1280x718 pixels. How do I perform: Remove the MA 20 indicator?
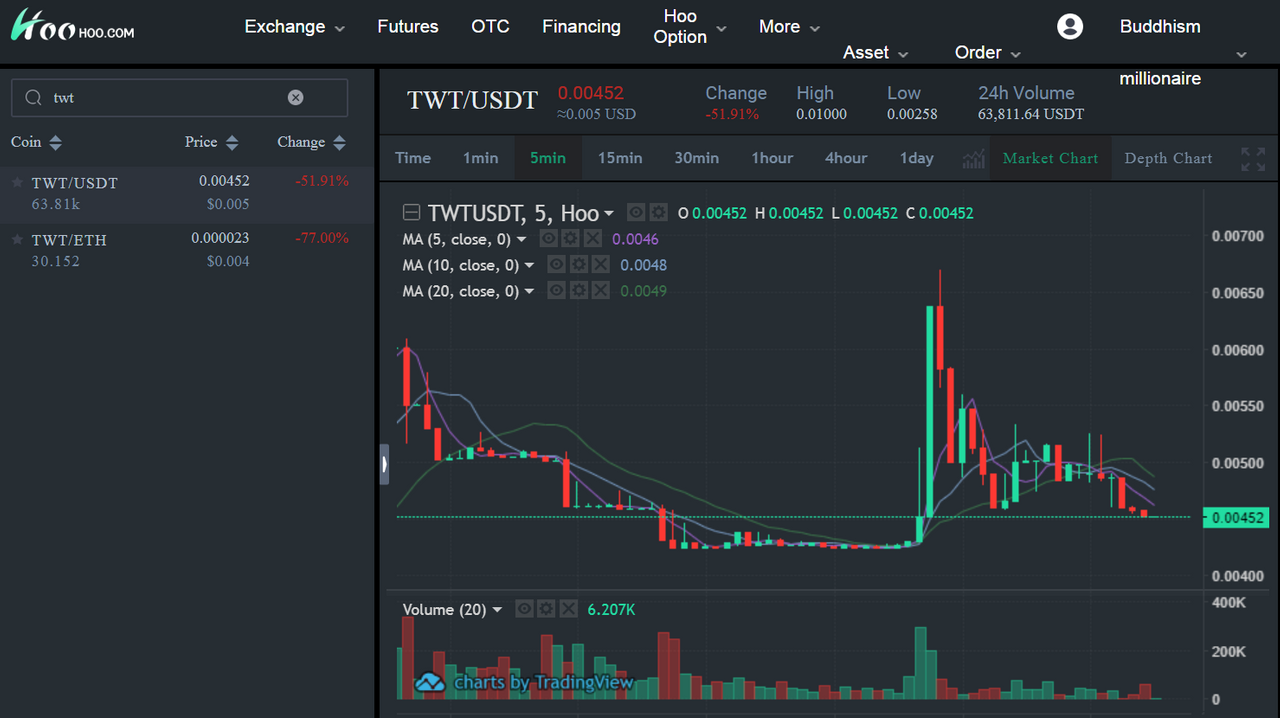click(600, 291)
